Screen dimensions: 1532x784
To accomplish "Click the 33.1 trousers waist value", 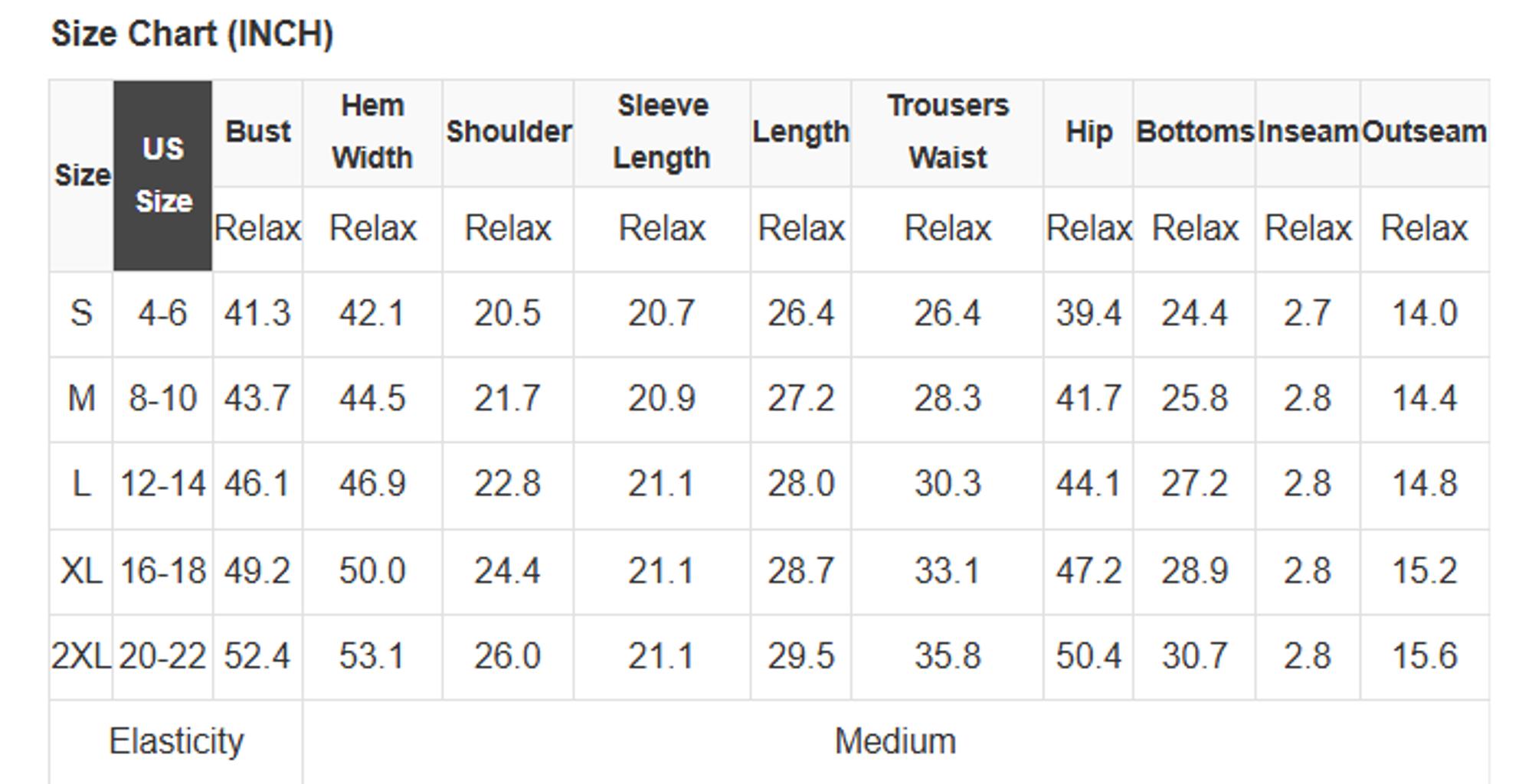I will [x=948, y=570].
